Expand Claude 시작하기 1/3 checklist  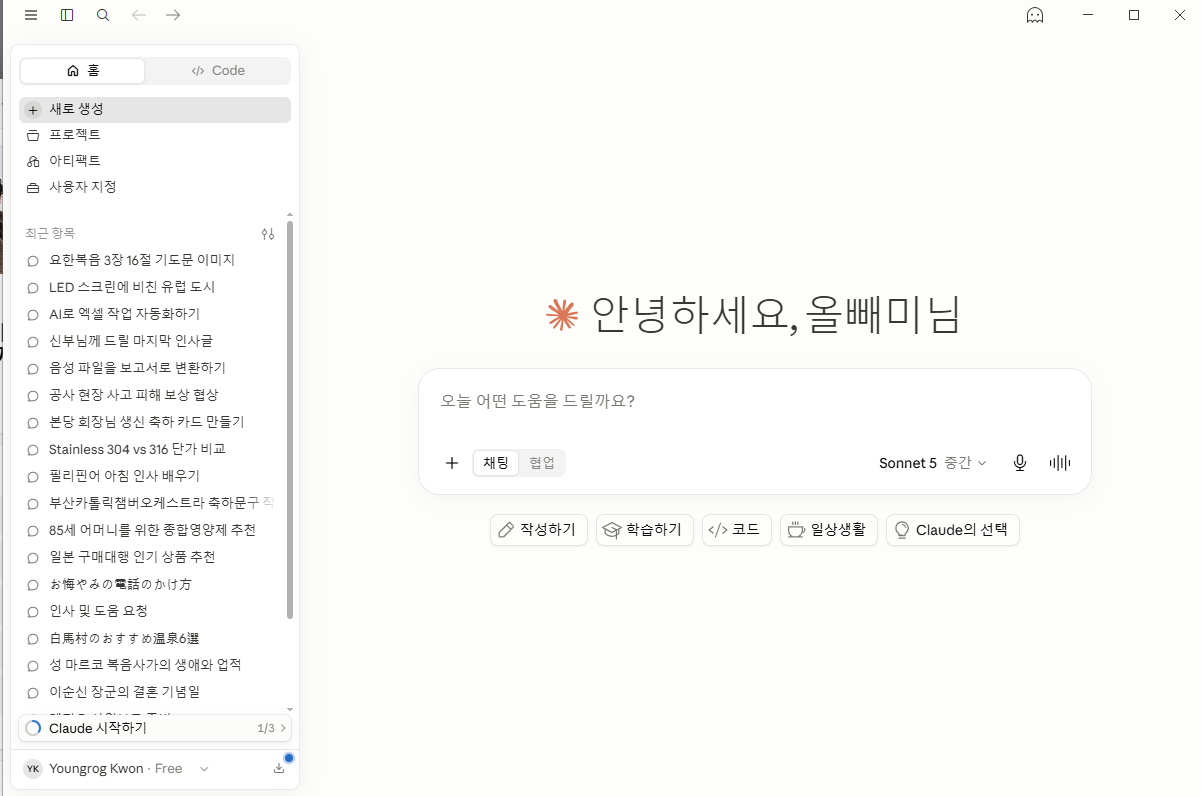155,728
